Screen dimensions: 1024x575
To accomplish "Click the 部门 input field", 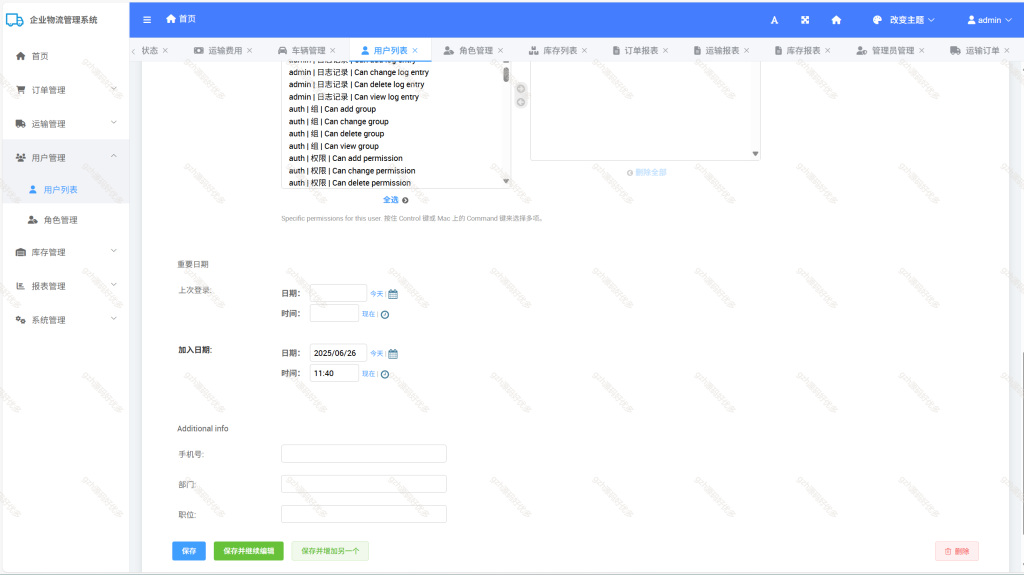I will tap(364, 484).
